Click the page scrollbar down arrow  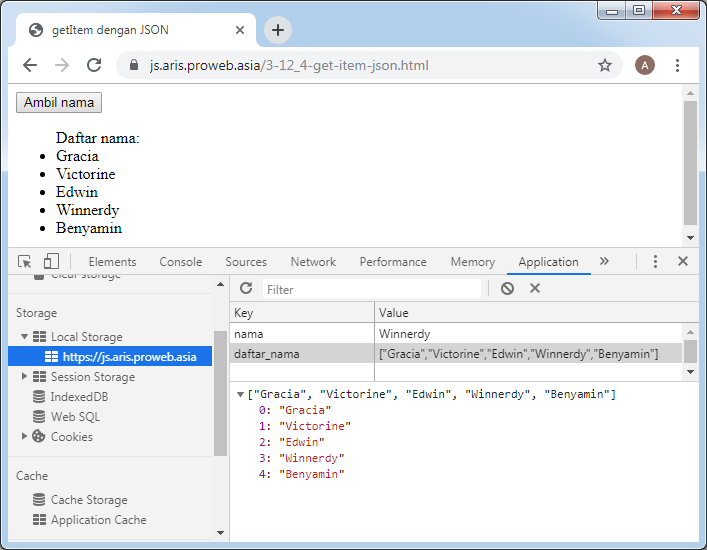click(690, 238)
